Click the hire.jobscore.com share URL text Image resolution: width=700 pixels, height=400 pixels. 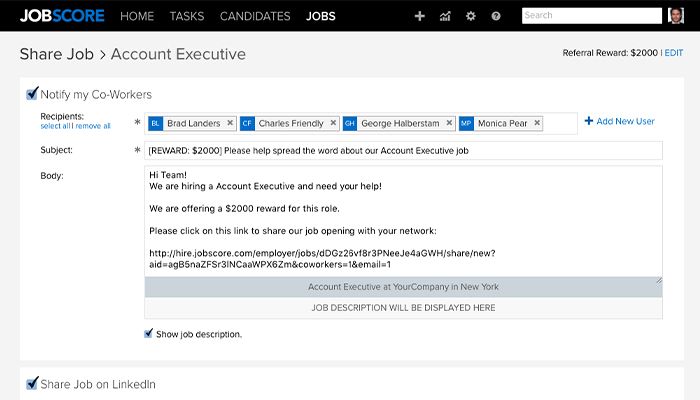coord(322,258)
